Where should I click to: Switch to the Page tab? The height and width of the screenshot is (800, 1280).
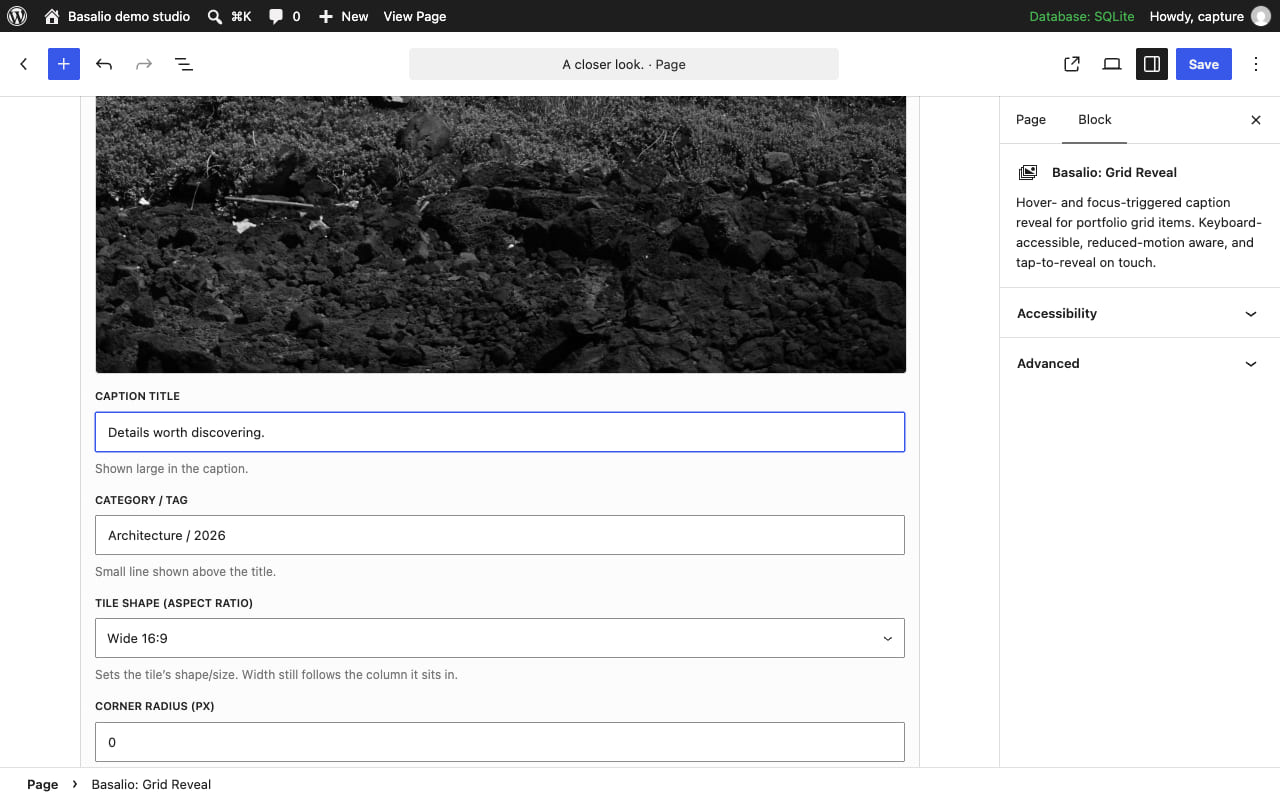tap(1031, 120)
